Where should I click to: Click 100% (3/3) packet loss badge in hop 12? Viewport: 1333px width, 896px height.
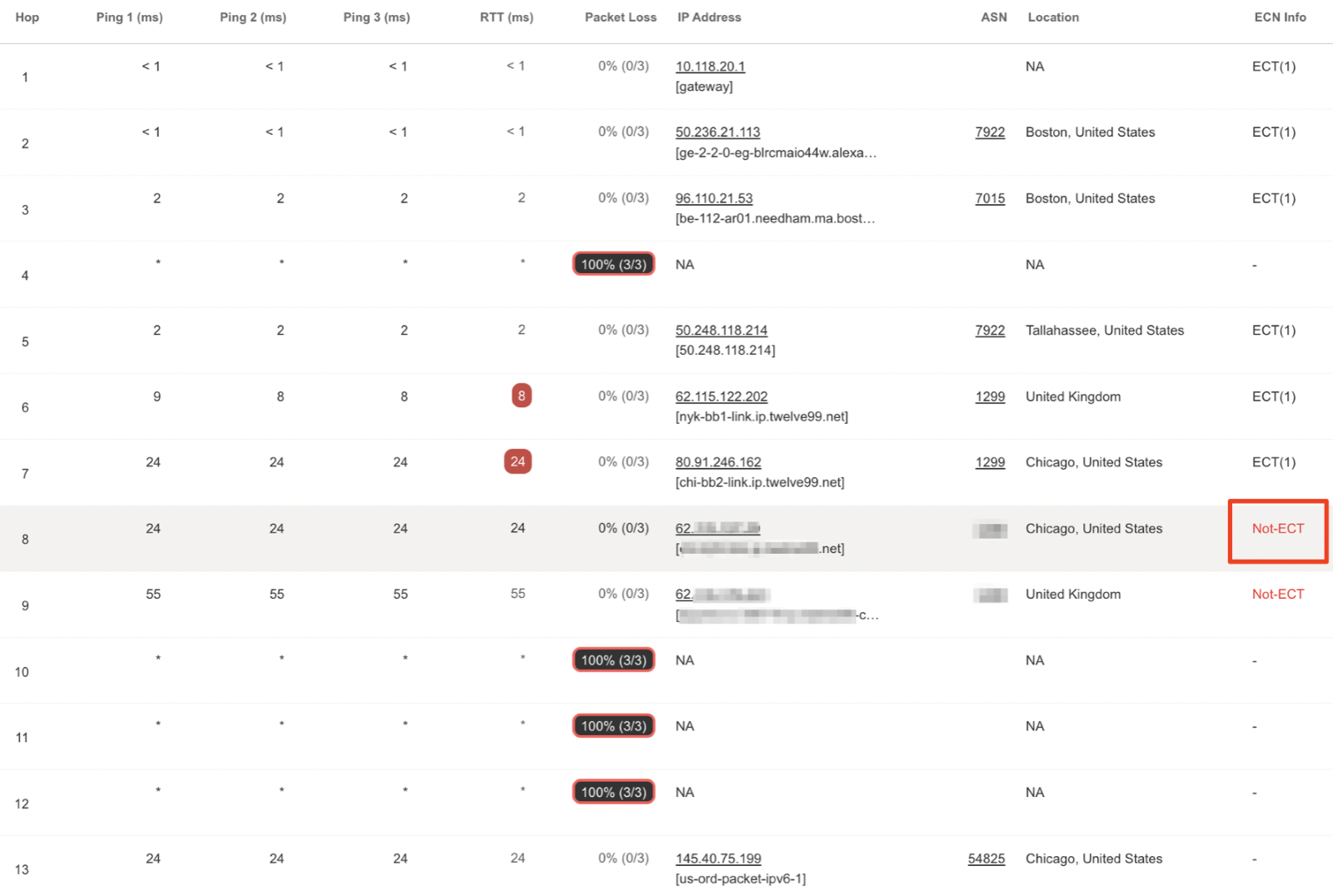point(614,792)
